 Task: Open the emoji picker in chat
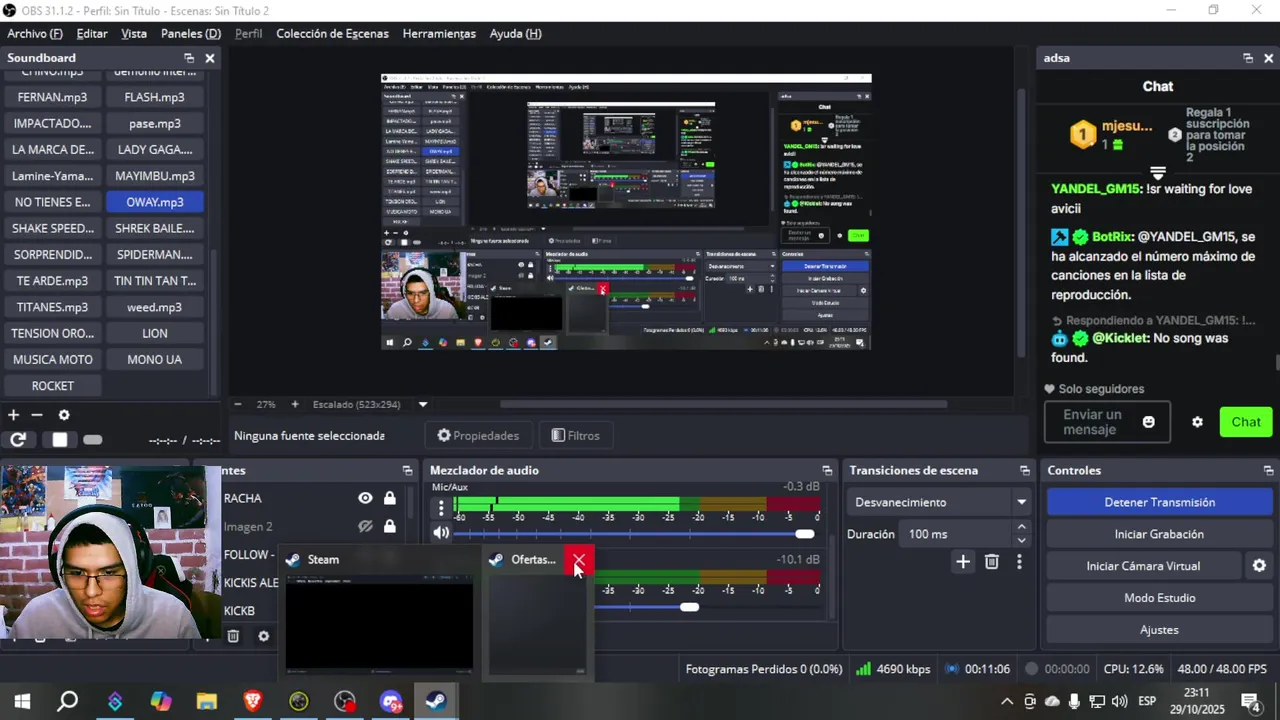point(1149,422)
